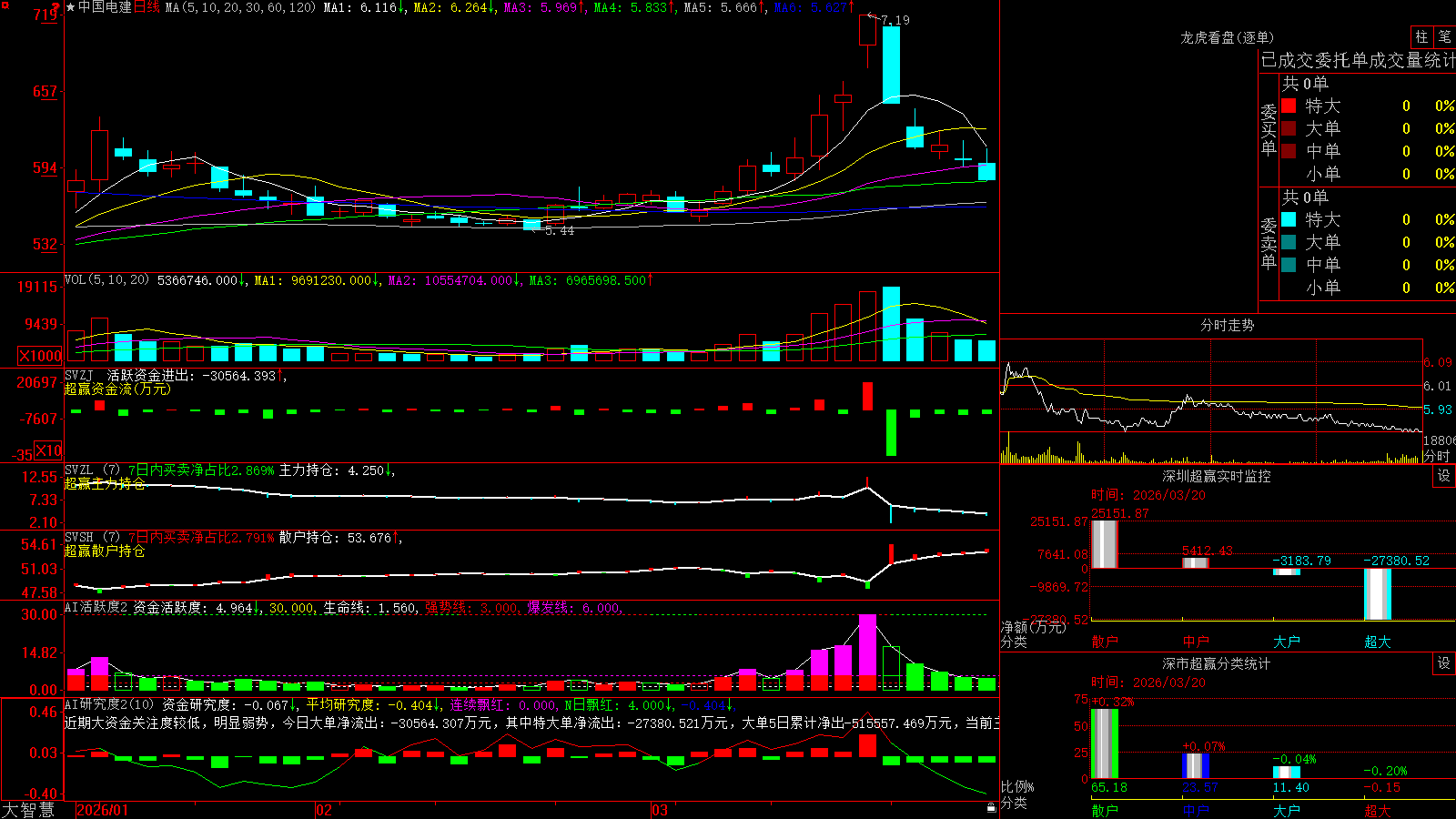Image resolution: width=1456 pixels, height=819 pixels.
Task: Open 设 settings for 深市超赢分类统计
Action: 1444,663
